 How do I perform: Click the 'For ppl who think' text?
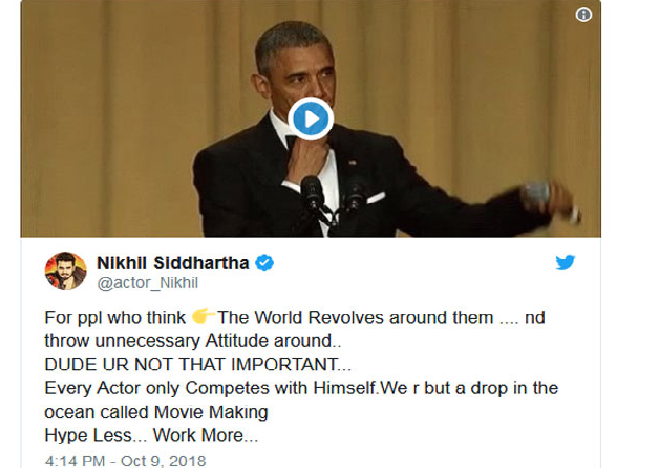(115, 318)
